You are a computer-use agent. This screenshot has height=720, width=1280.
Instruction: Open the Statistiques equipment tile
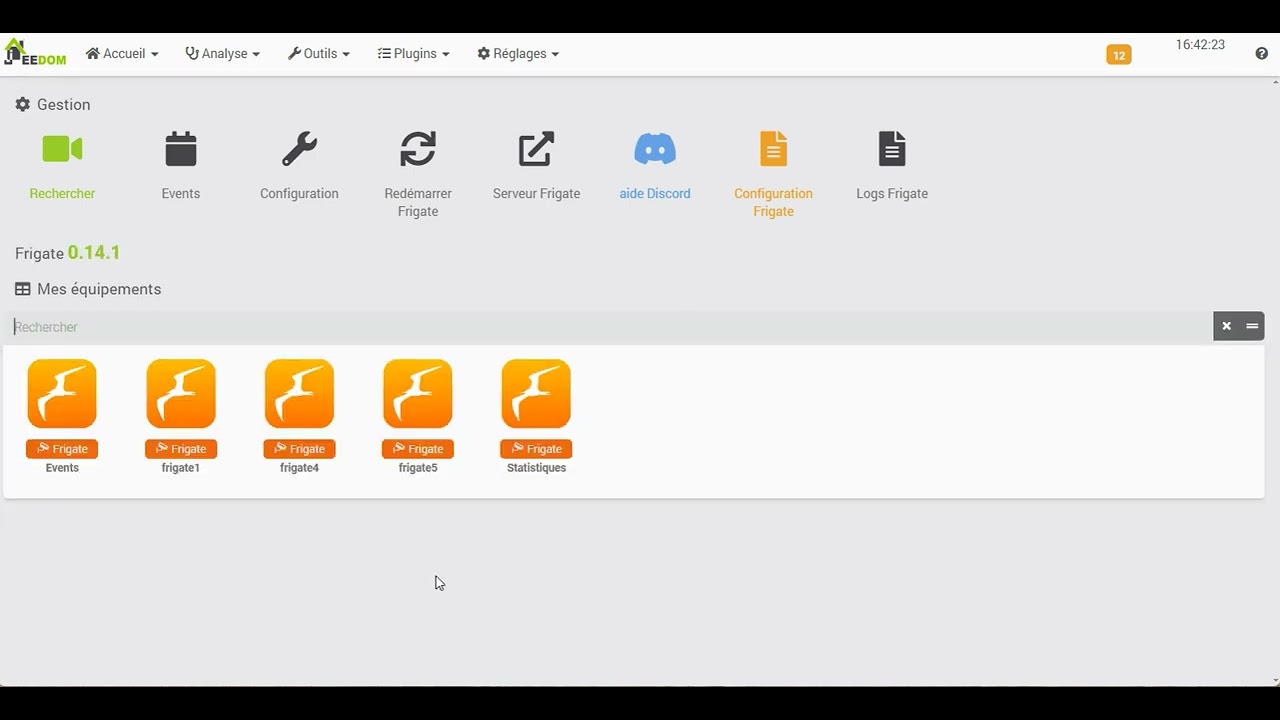[536, 416]
